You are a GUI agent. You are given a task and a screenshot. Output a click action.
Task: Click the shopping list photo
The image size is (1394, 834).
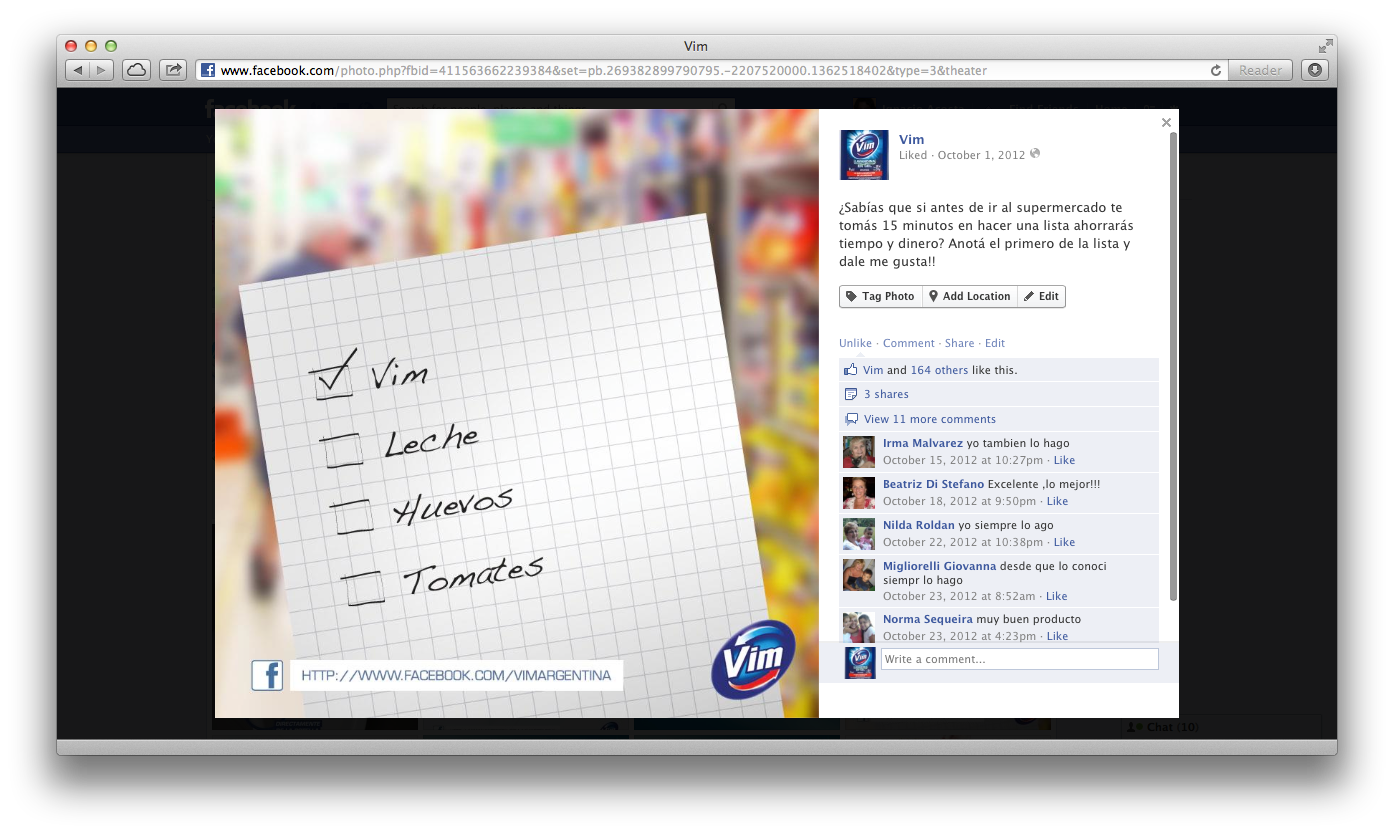point(517,413)
